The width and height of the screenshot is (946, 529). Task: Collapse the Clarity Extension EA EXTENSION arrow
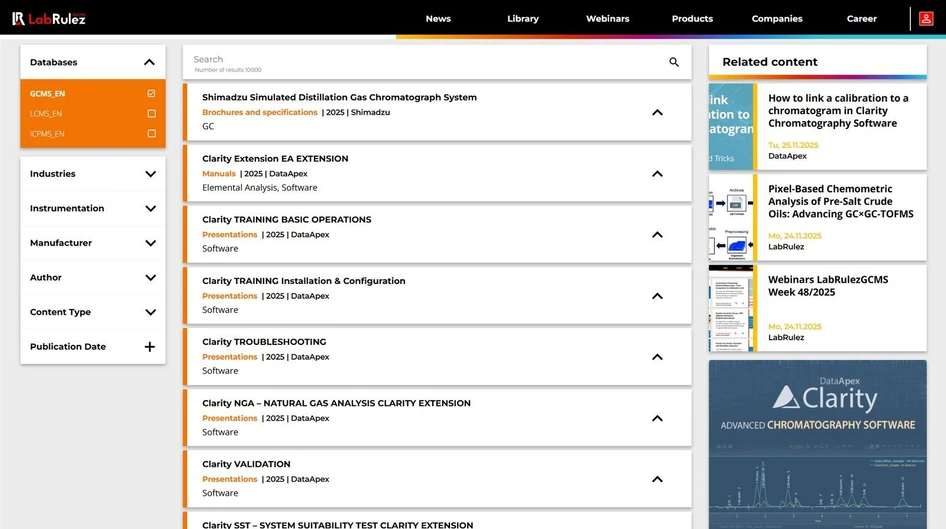tap(657, 173)
